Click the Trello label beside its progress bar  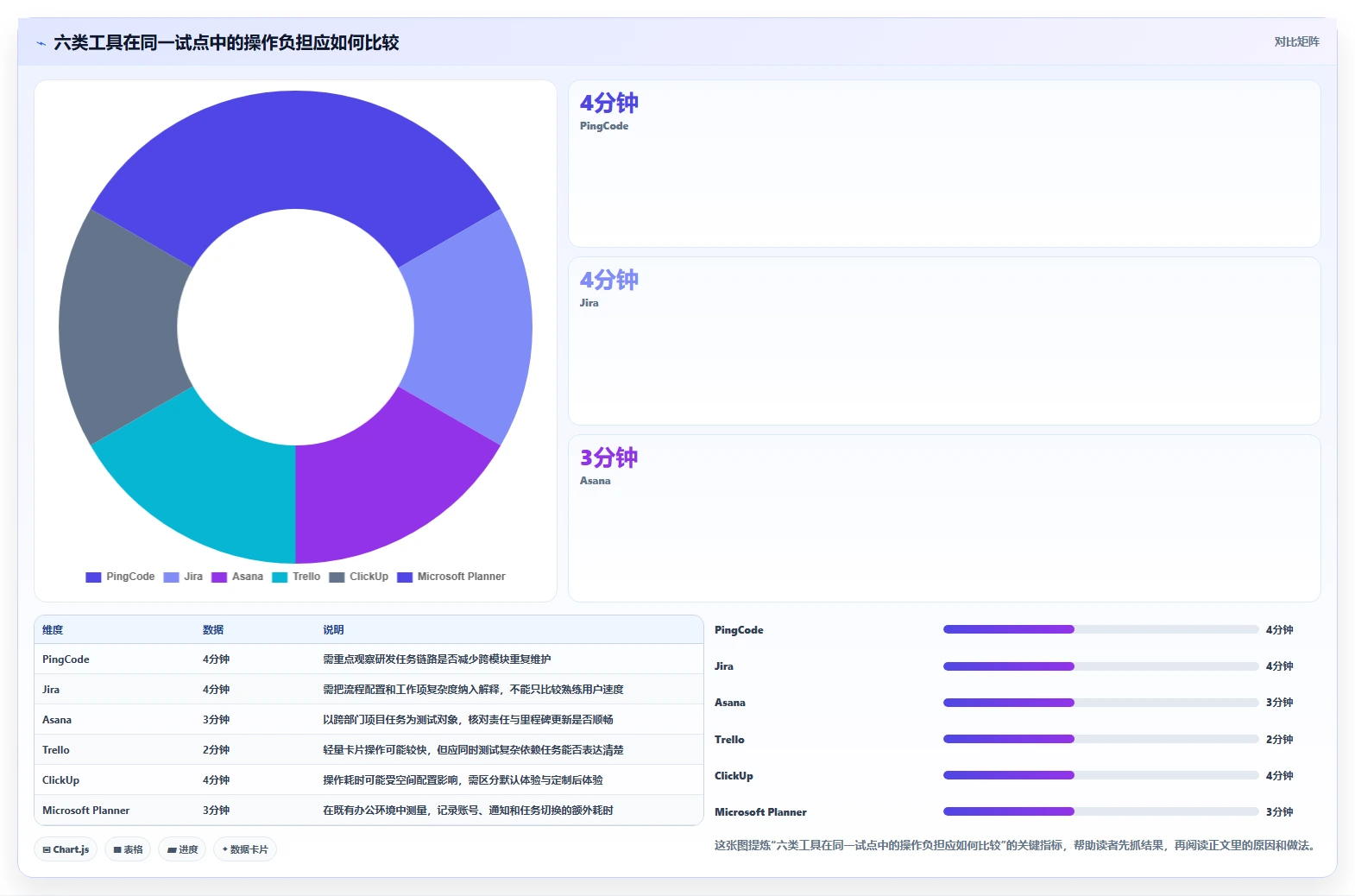point(729,740)
